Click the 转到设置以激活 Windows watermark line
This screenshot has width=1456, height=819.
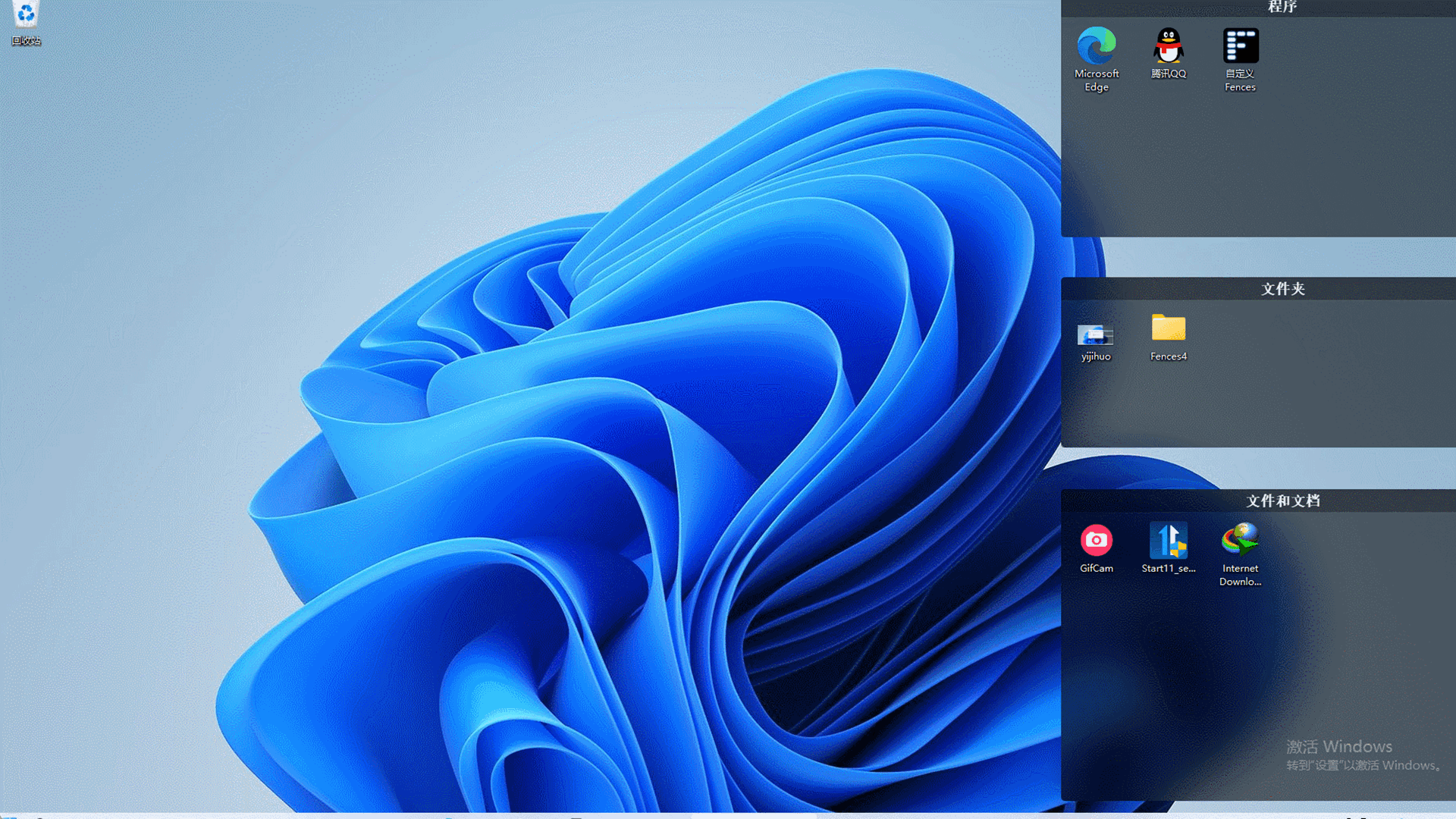pyautogui.click(x=1363, y=766)
